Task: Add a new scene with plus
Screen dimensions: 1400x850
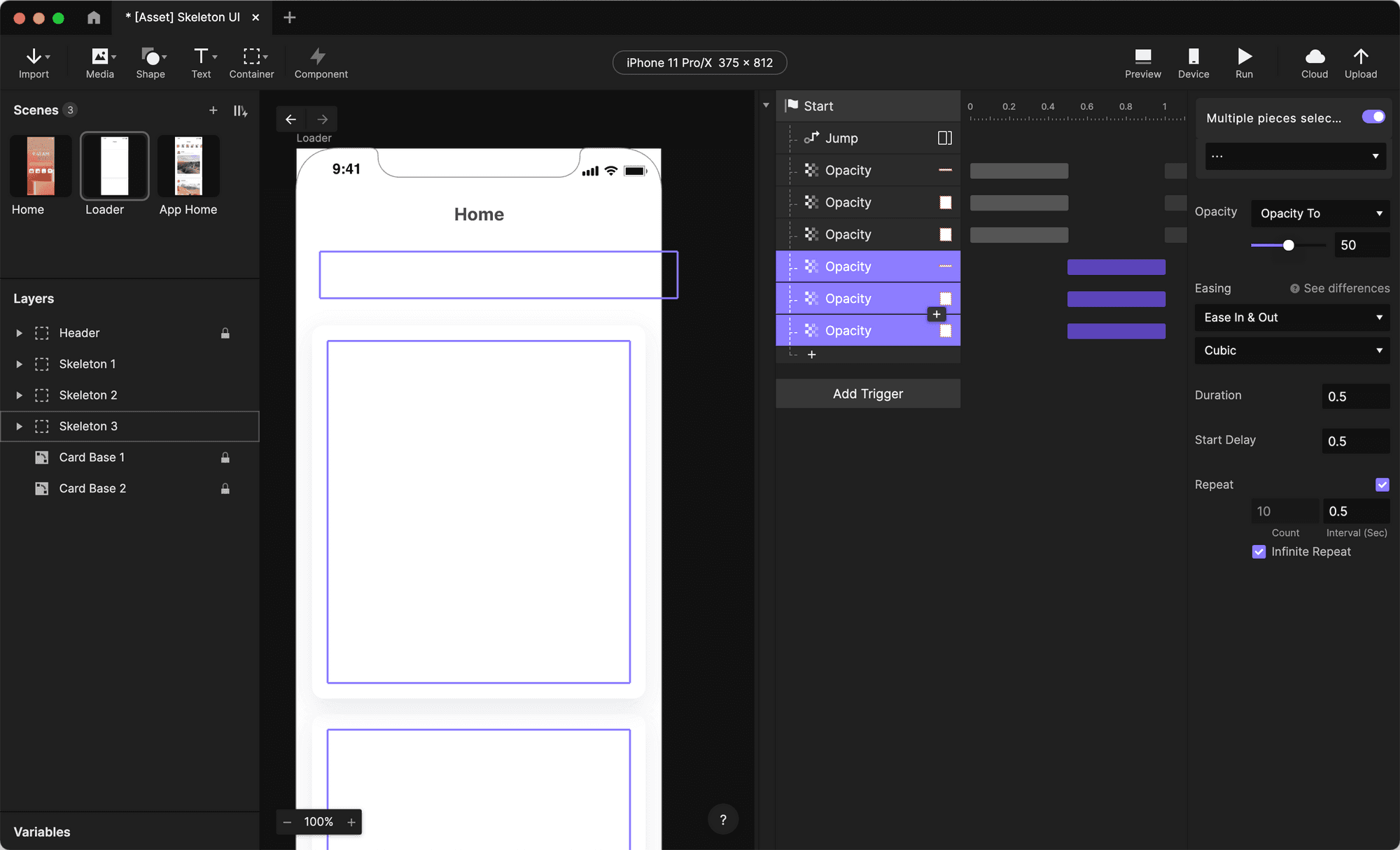Action: pos(213,110)
